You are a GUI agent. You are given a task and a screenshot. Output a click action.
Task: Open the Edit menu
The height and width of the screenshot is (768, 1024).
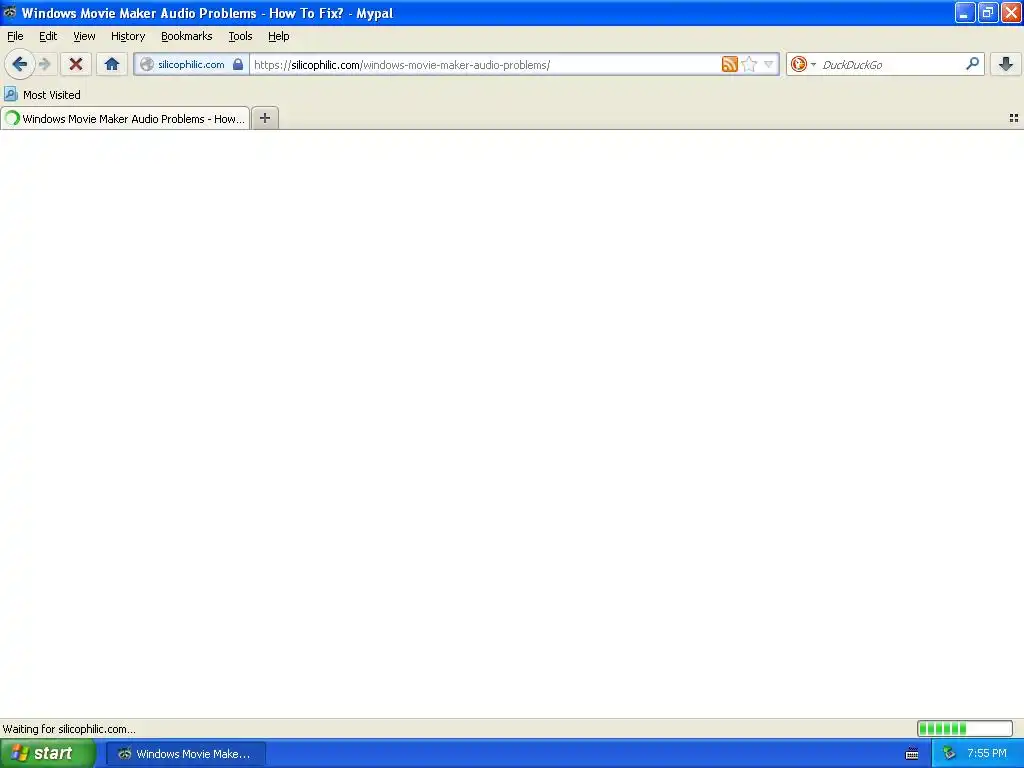[x=48, y=36]
